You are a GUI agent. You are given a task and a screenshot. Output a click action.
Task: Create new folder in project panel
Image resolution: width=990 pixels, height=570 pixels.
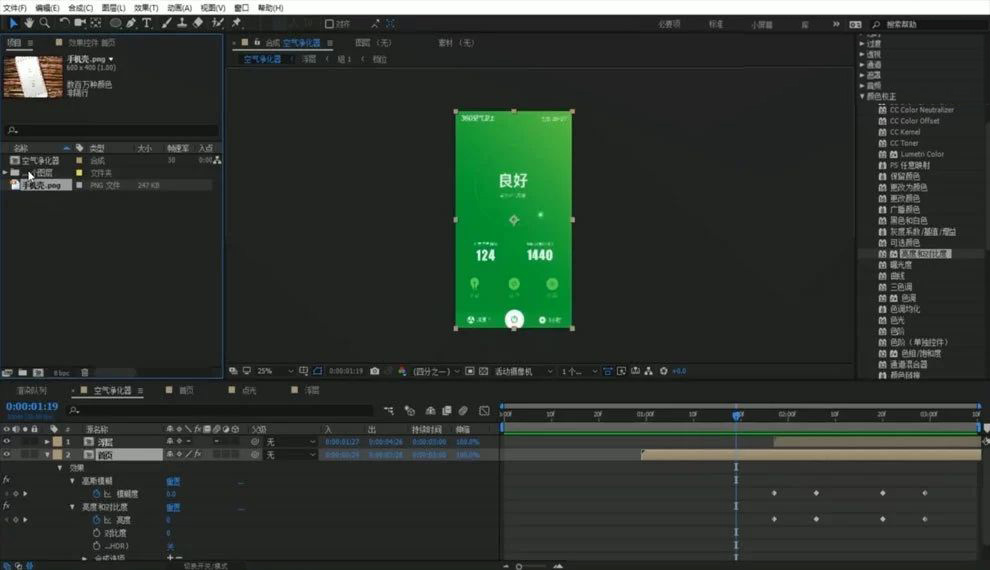[x=23, y=372]
